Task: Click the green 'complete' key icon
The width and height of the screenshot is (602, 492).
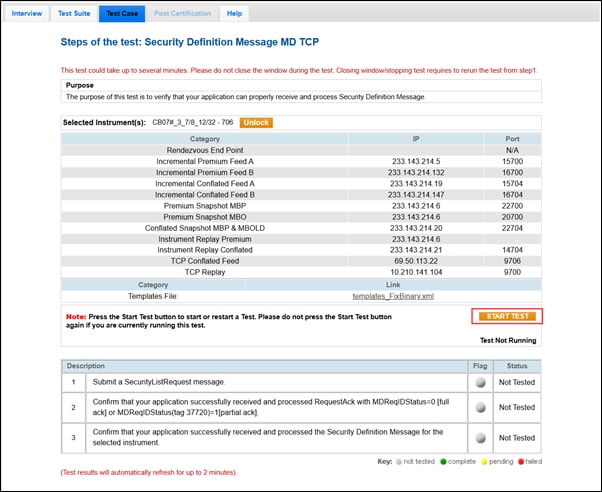Action: point(440,460)
